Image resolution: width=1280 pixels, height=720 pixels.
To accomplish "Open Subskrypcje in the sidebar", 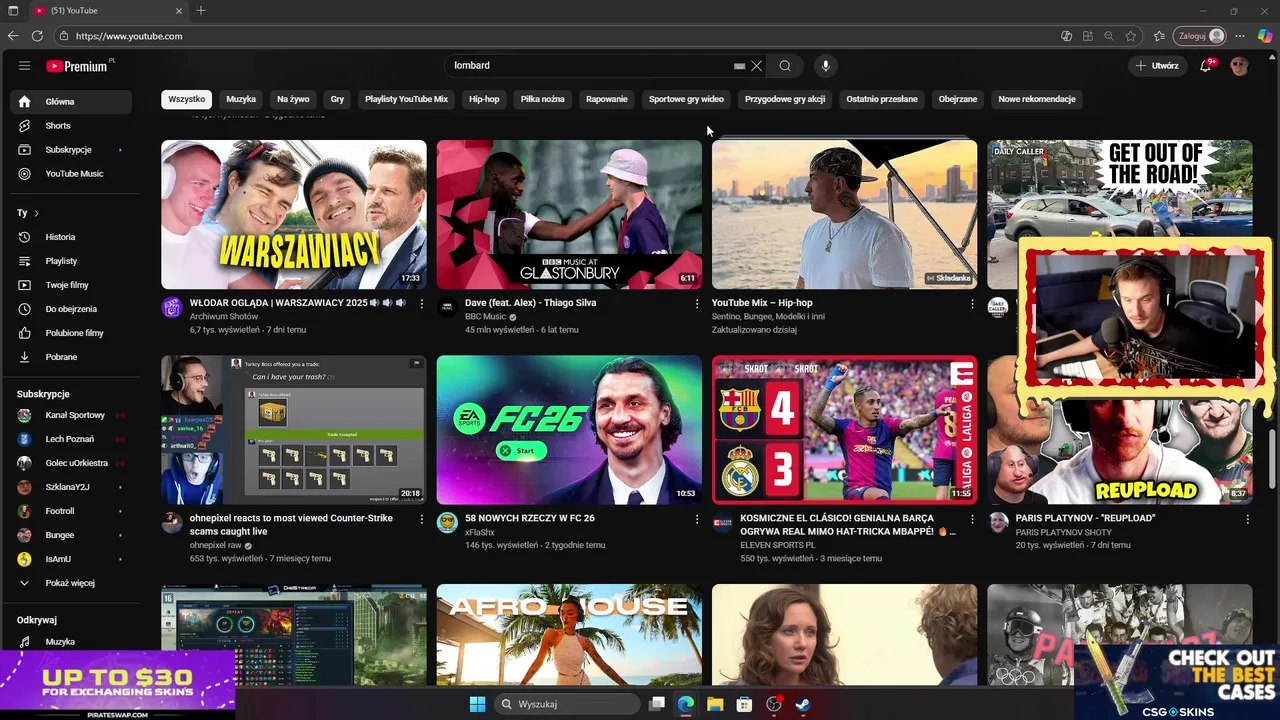I will pyautogui.click(x=70, y=150).
